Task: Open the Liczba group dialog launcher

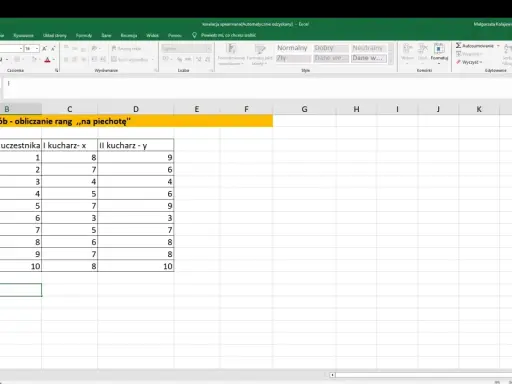Action: click(211, 70)
